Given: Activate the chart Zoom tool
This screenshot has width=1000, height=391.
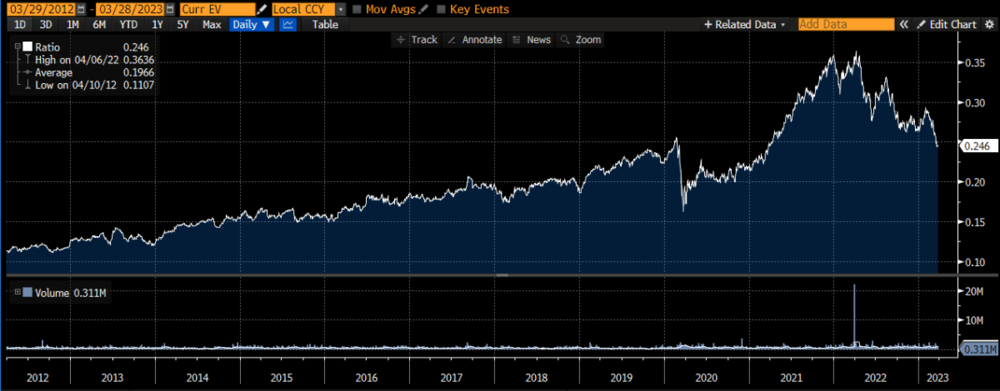Looking at the screenshot, I should click(x=580, y=40).
